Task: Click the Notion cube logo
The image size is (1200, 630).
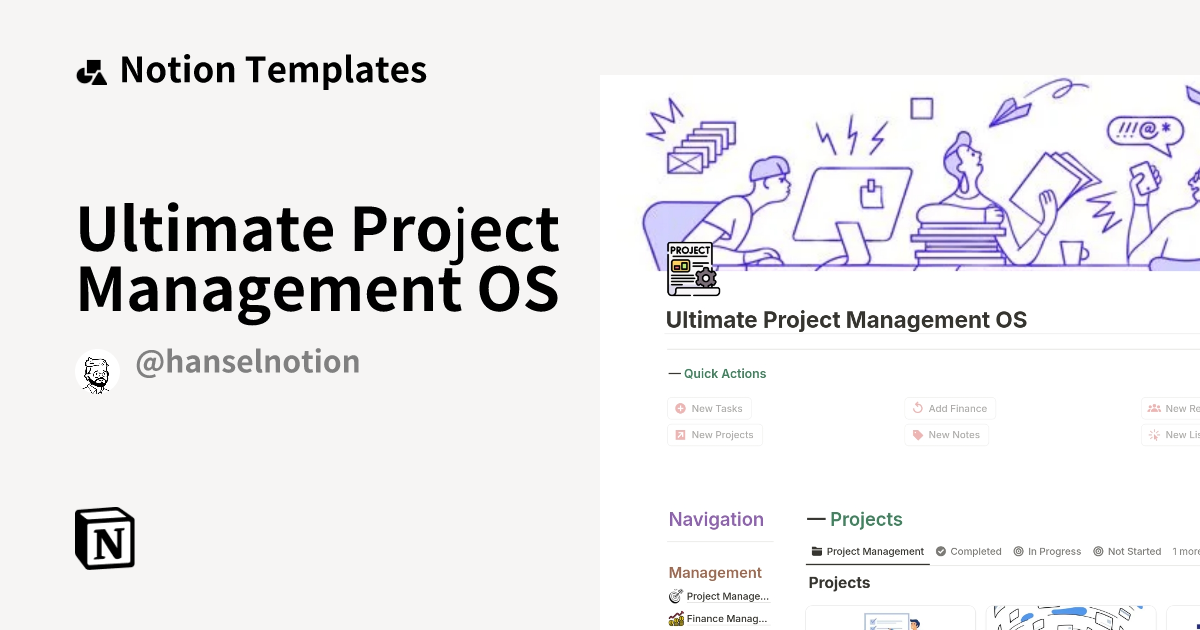Action: (104, 538)
